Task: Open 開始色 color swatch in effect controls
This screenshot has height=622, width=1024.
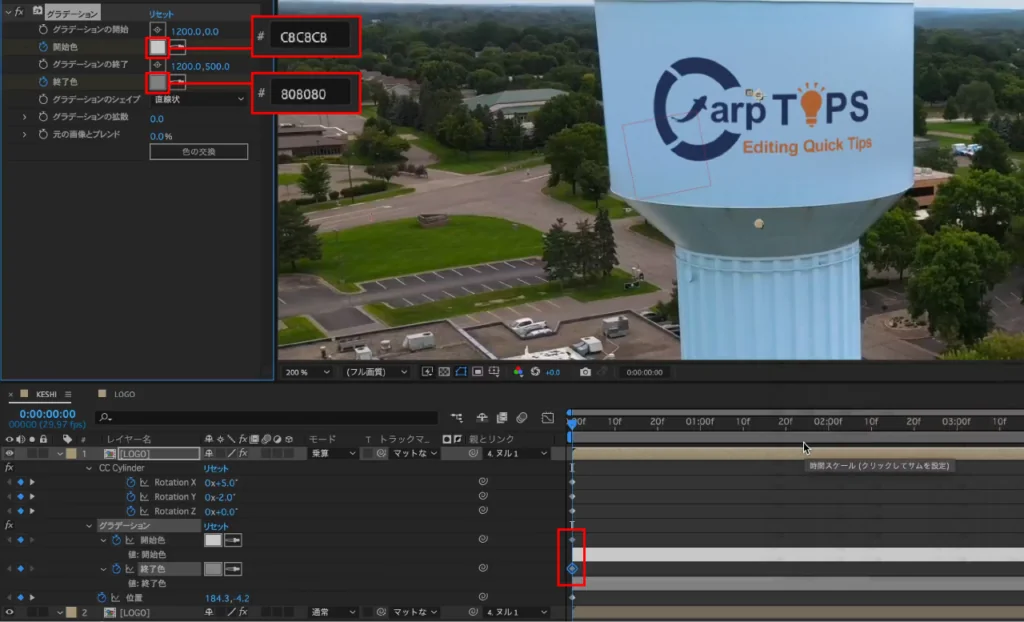Action: click(x=157, y=47)
